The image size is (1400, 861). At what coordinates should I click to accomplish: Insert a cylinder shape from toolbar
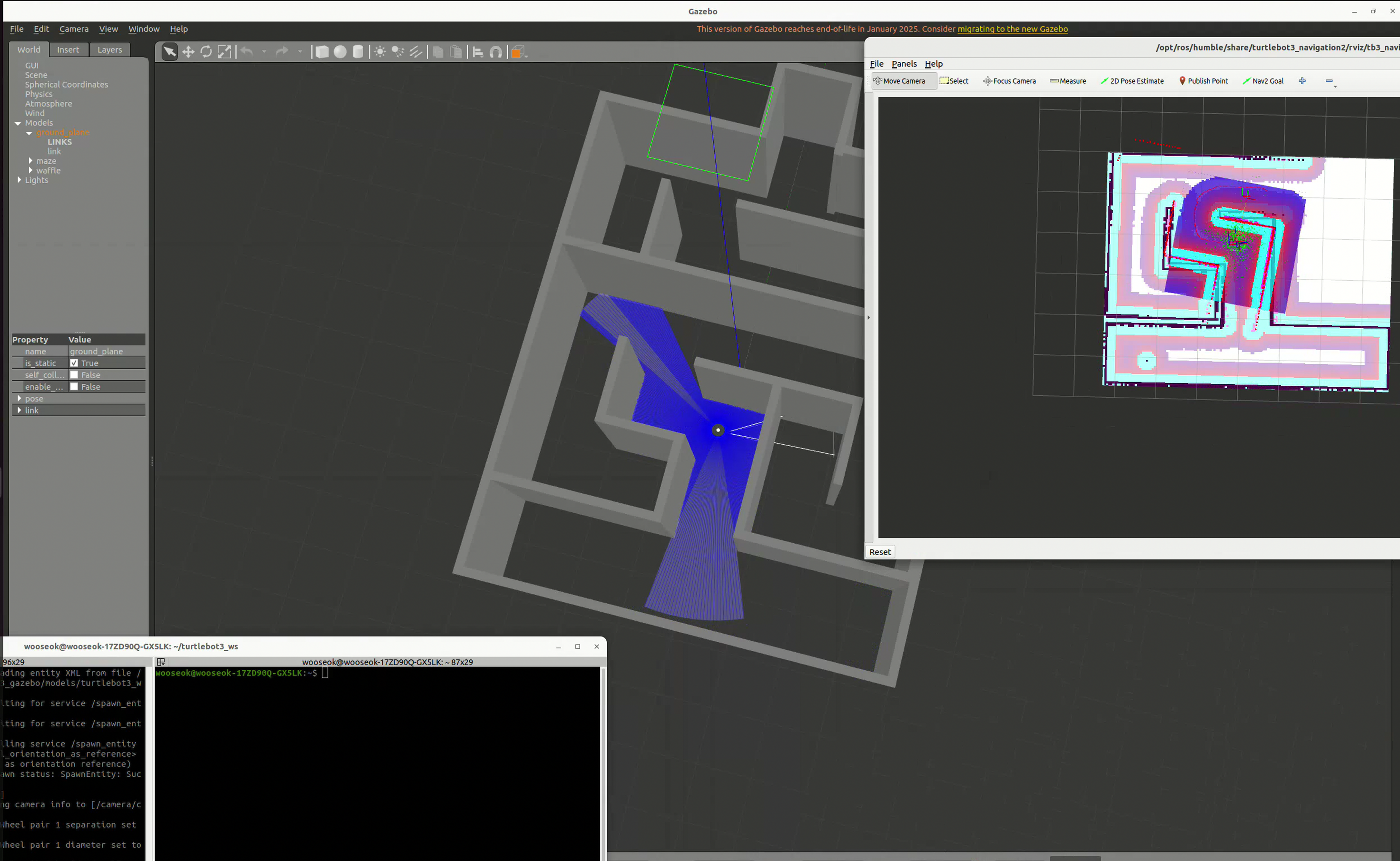tap(358, 52)
